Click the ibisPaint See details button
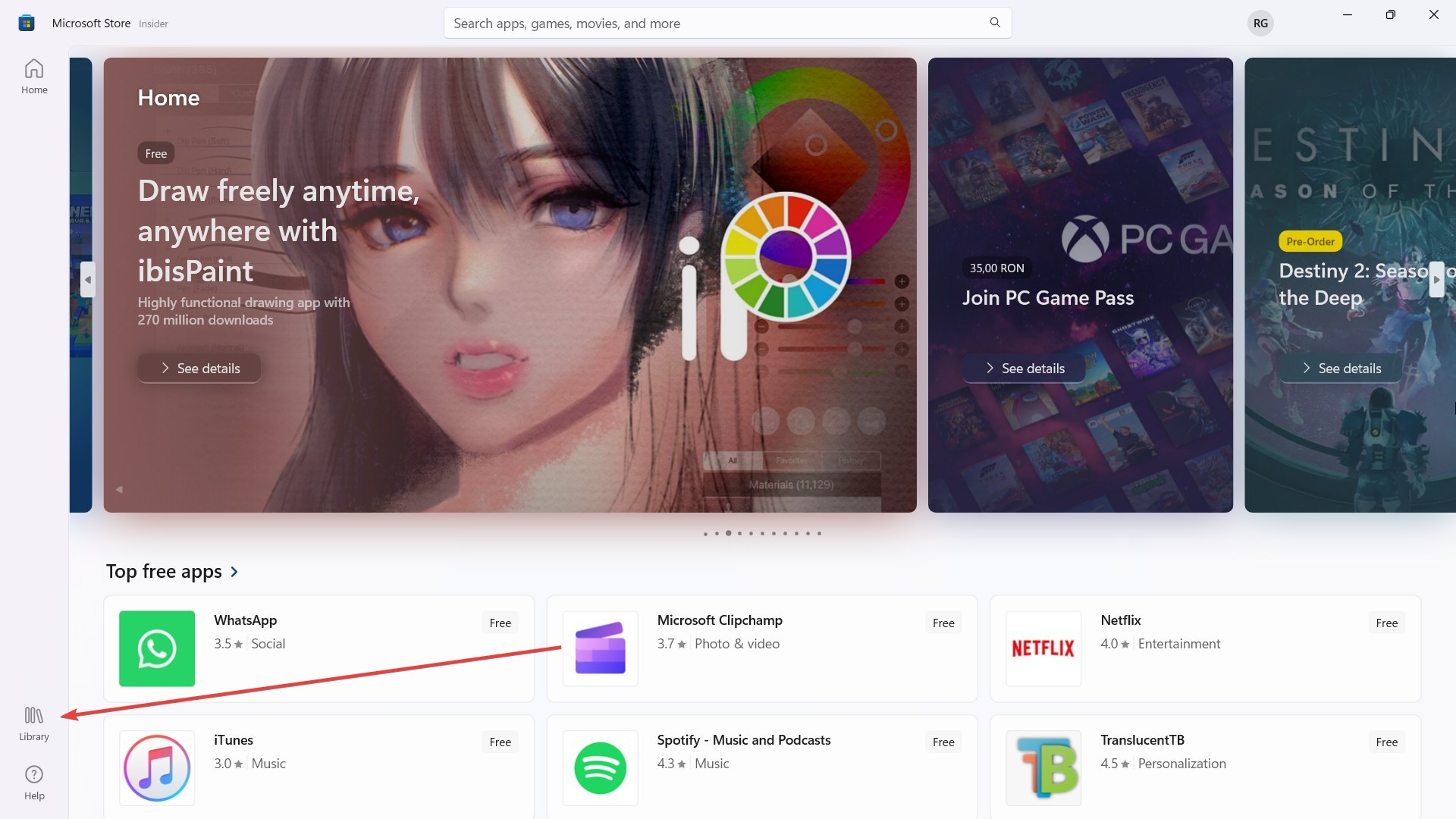This screenshot has width=1456, height=819. (x=200, y=368)
